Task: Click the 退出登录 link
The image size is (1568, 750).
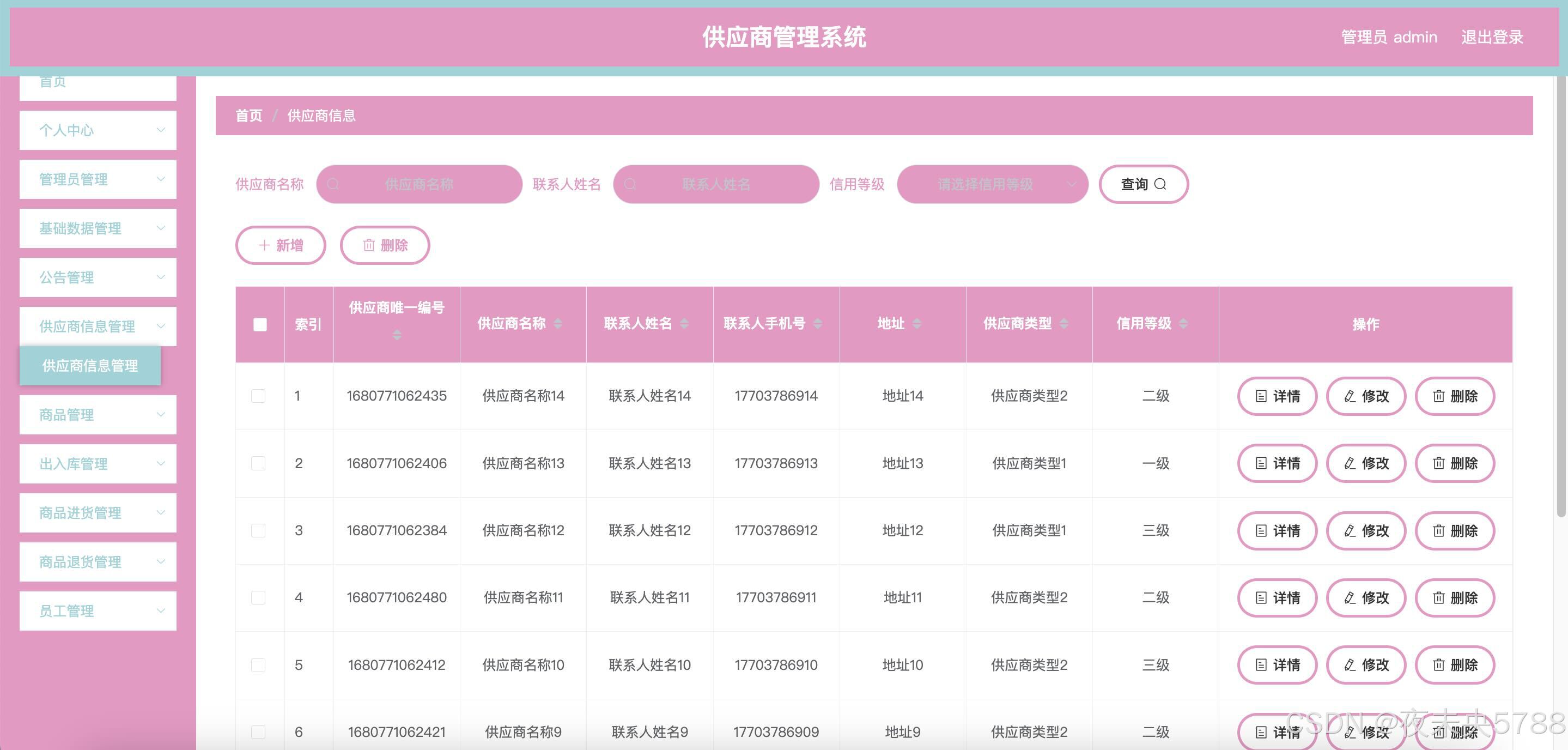Action: [1492, 37]
